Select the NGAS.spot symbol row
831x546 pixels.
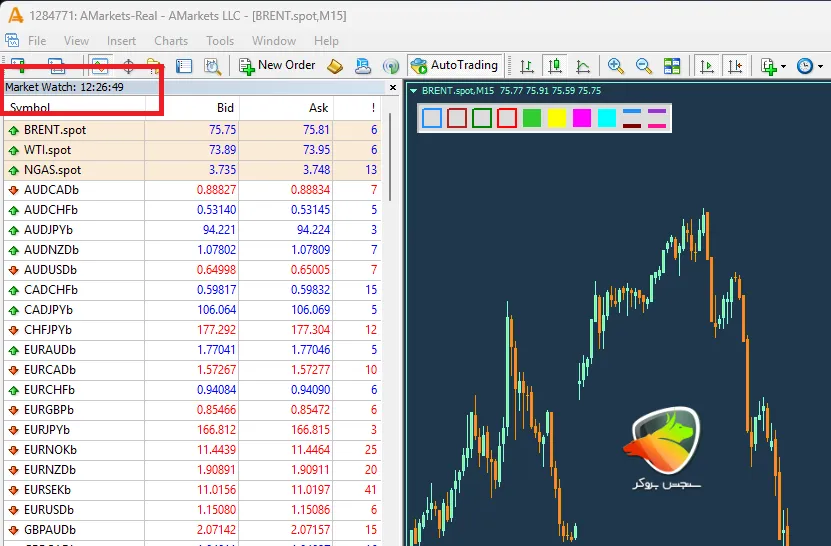tap(192, 170)
